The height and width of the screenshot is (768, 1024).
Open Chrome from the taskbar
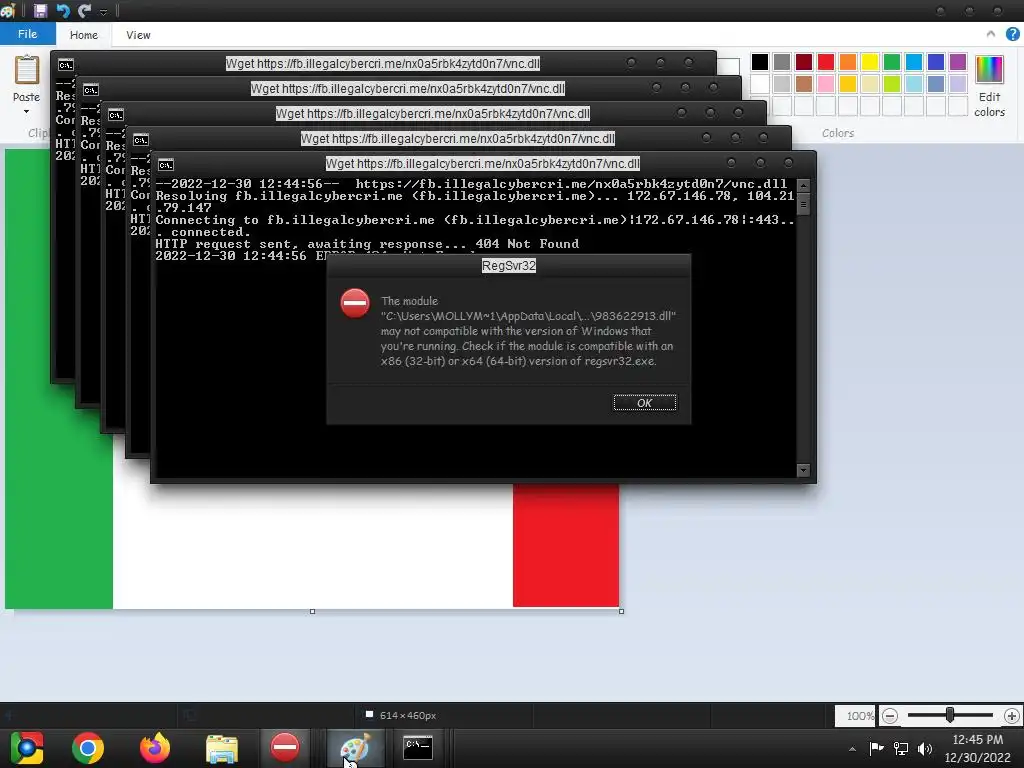88,748
